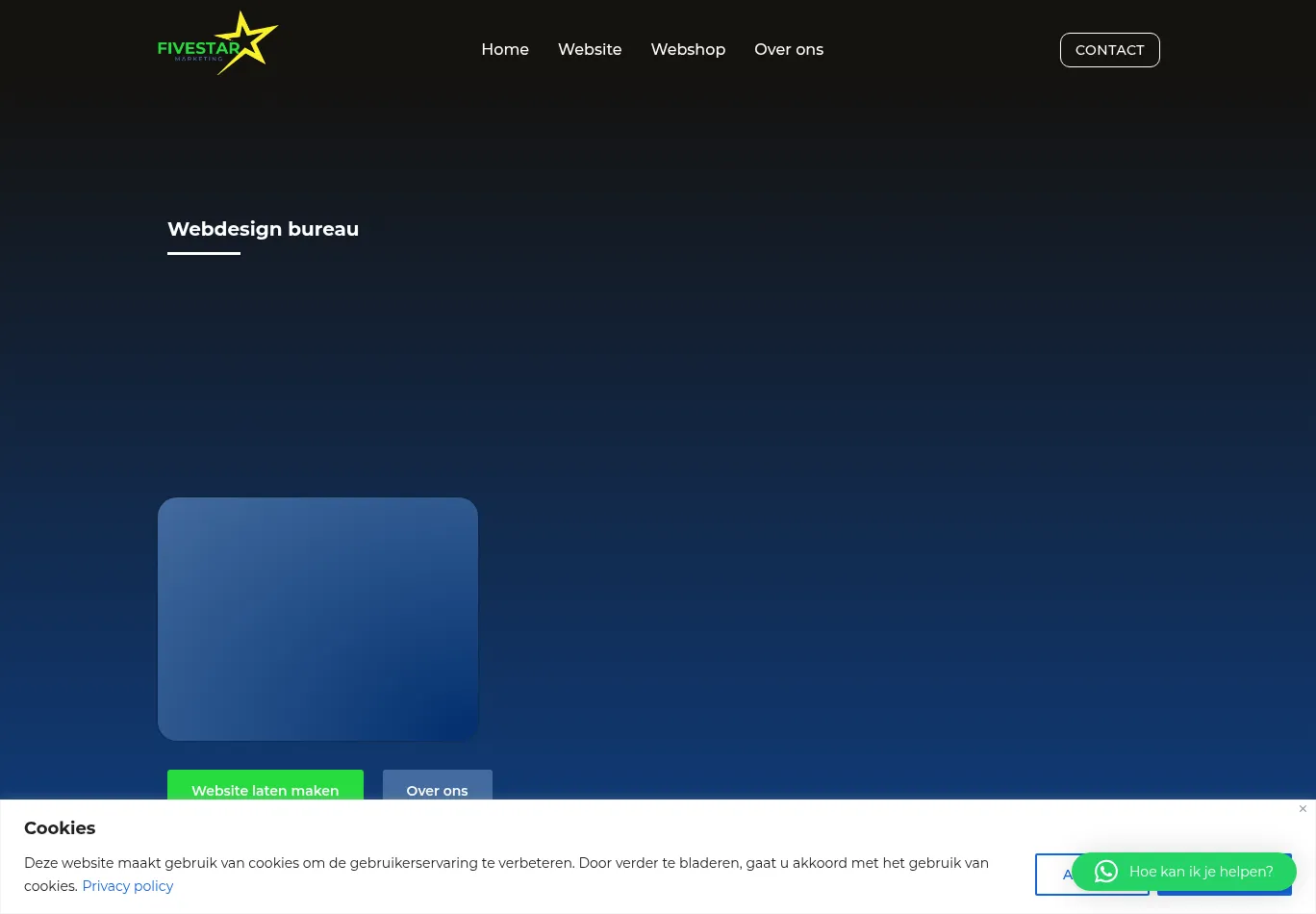Go to the Home menu item

(x=505, y=50)
